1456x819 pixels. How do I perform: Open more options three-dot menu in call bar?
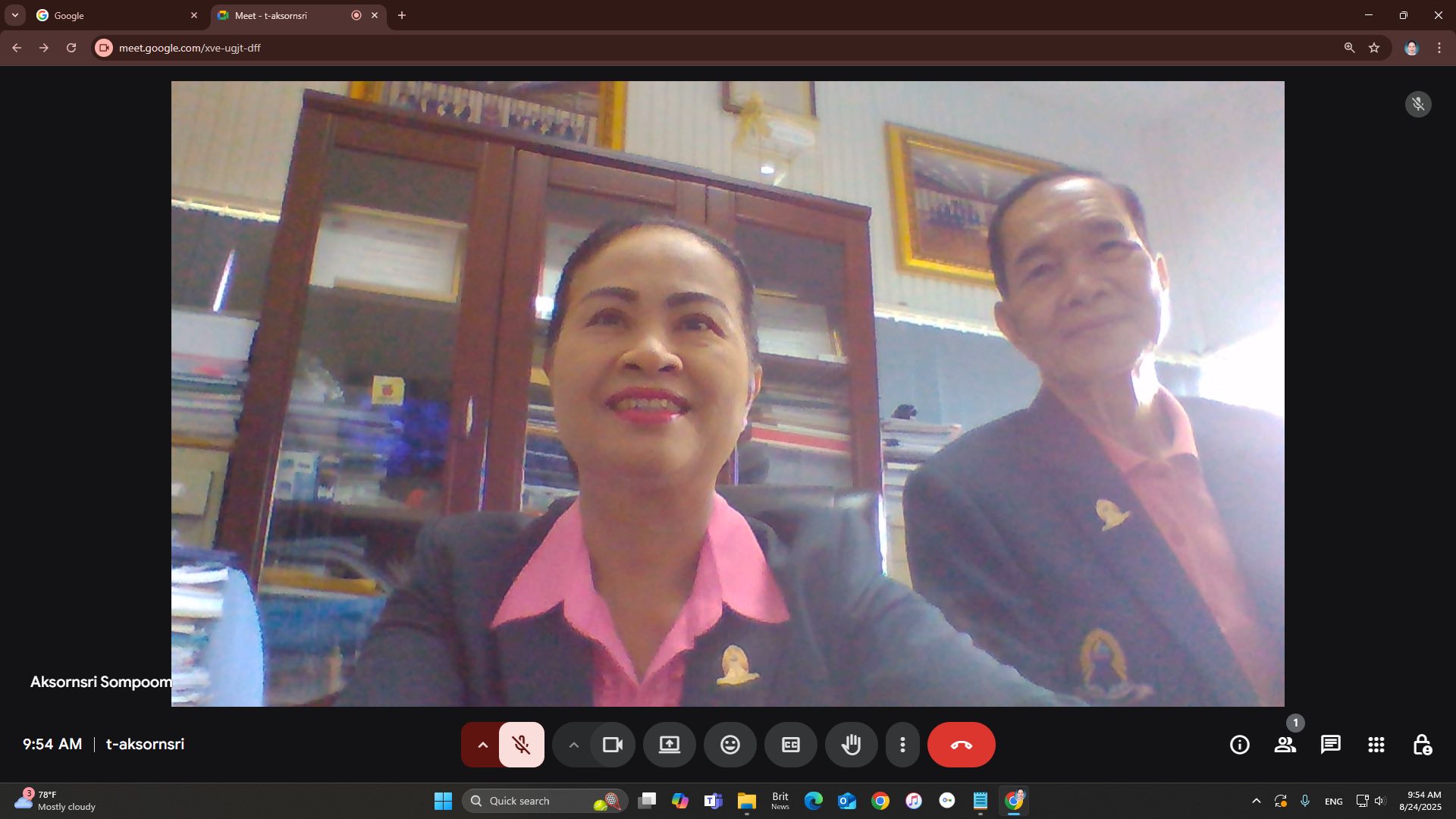point(902,745)
